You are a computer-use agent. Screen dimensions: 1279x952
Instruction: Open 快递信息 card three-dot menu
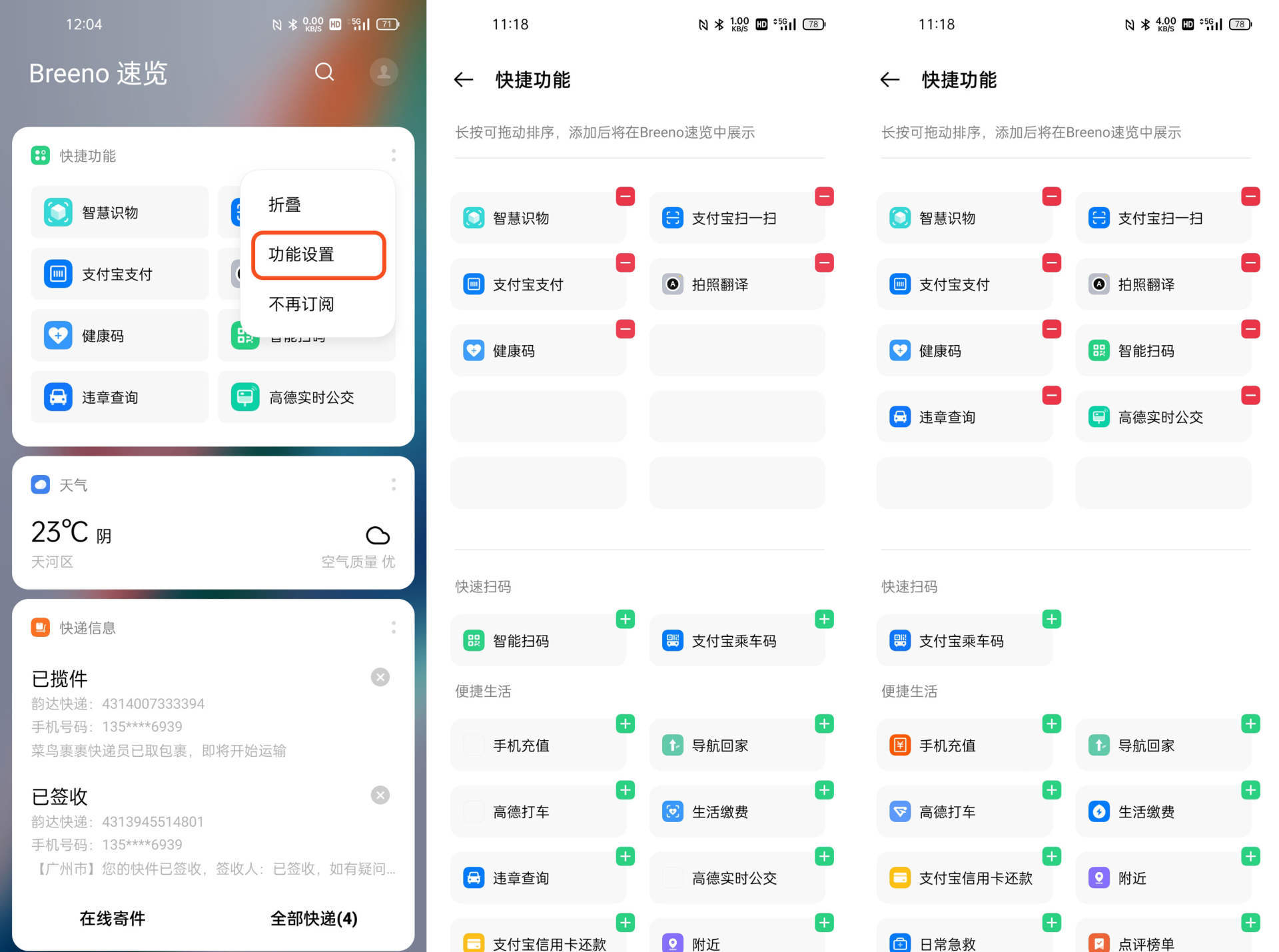[394, 628]
